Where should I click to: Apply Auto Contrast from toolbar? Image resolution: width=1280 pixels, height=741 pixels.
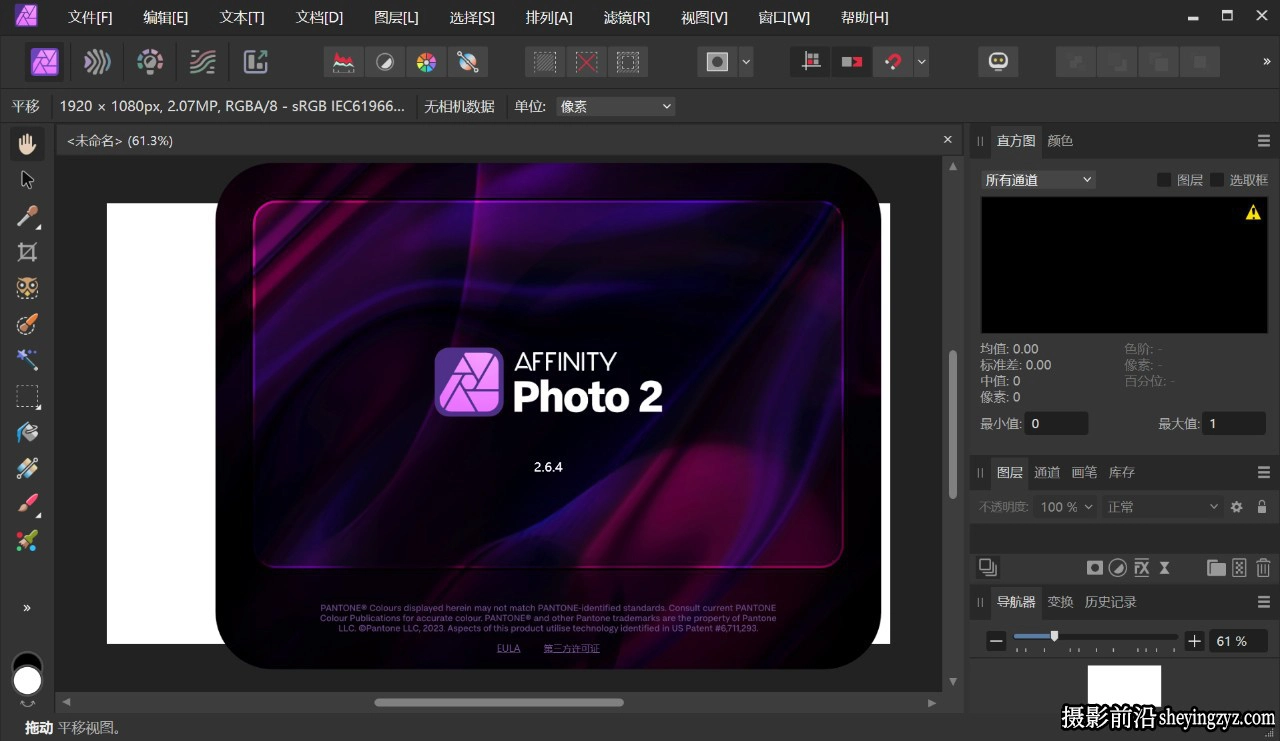(x=385, y=62)
